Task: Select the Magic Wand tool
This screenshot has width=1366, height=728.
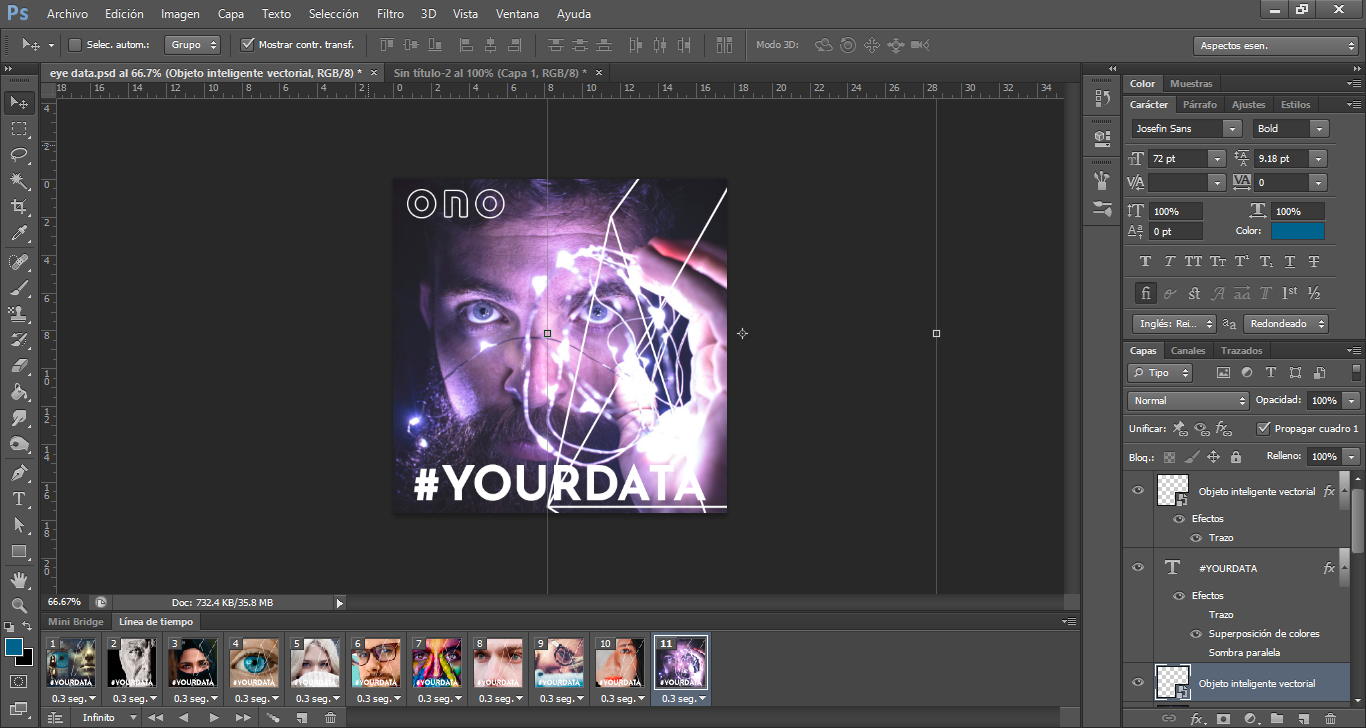Action: [19, 181]
